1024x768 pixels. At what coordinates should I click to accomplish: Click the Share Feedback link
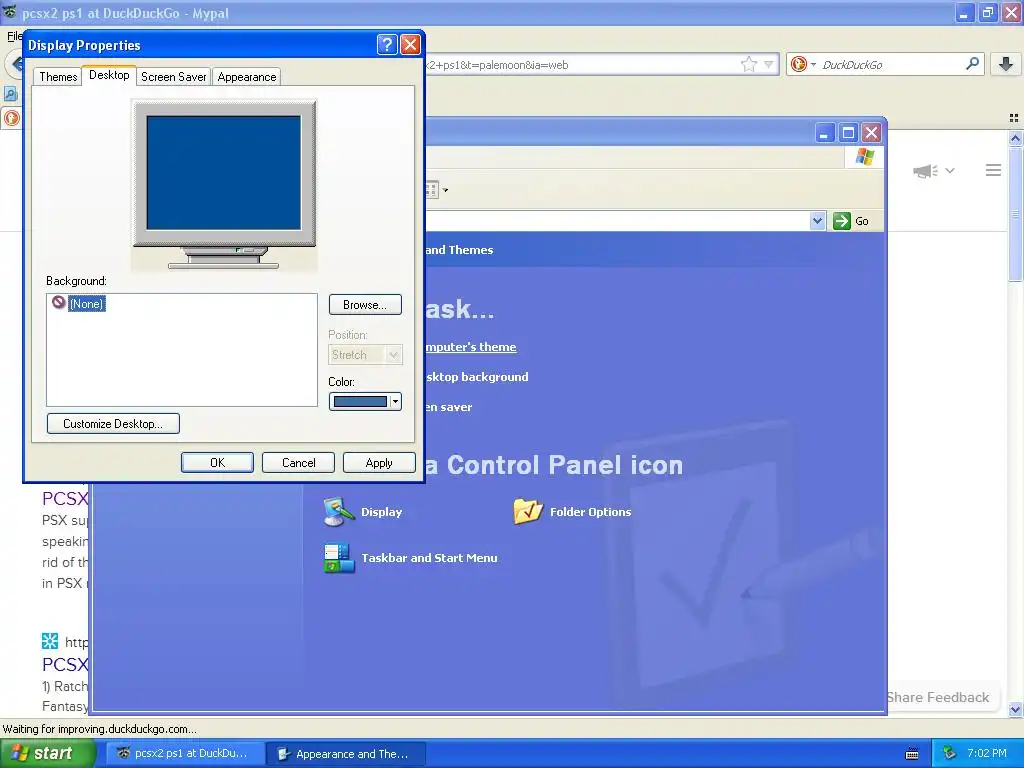point(938,697)
